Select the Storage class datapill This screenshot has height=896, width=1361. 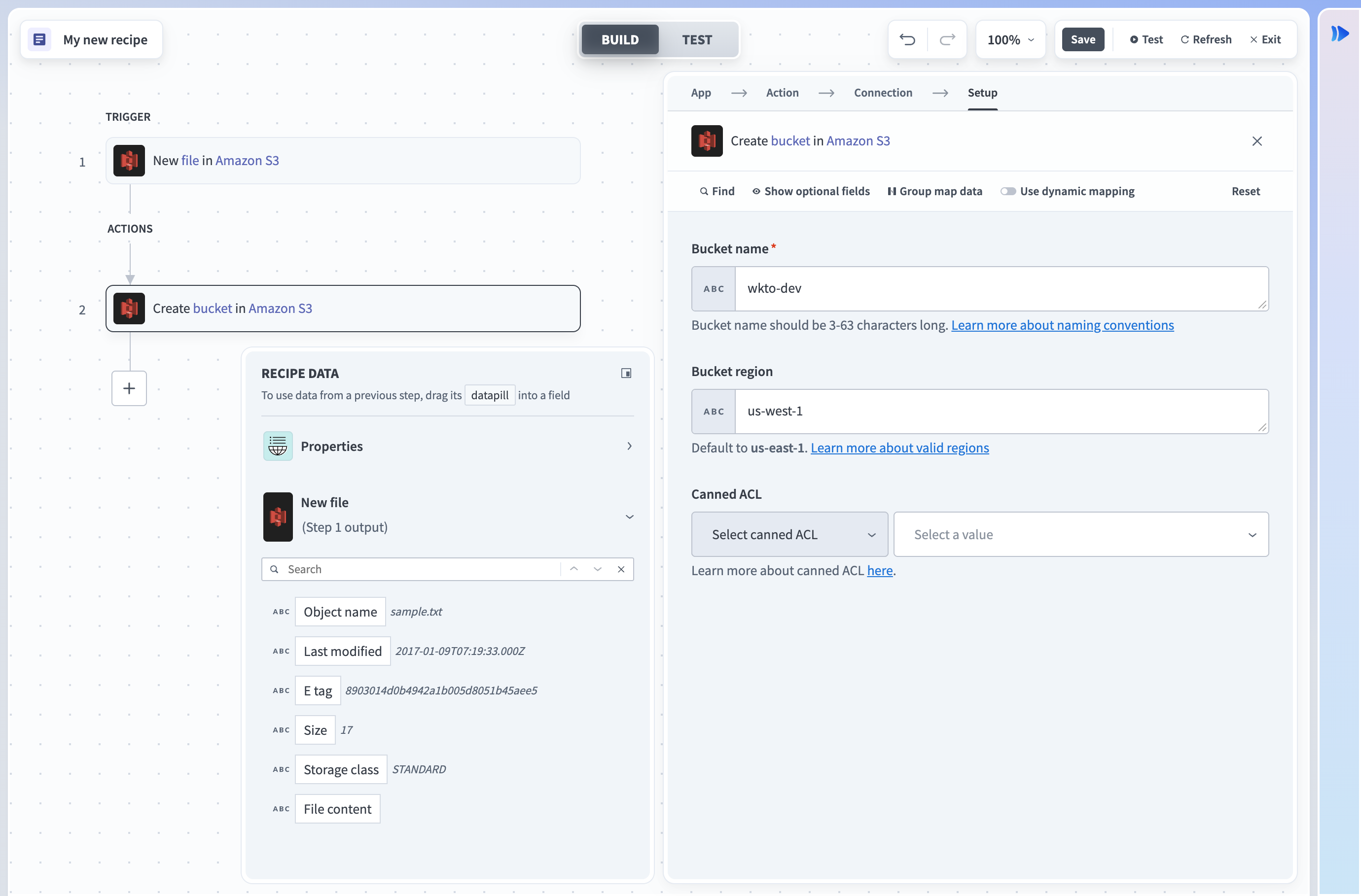click(341, 770)
